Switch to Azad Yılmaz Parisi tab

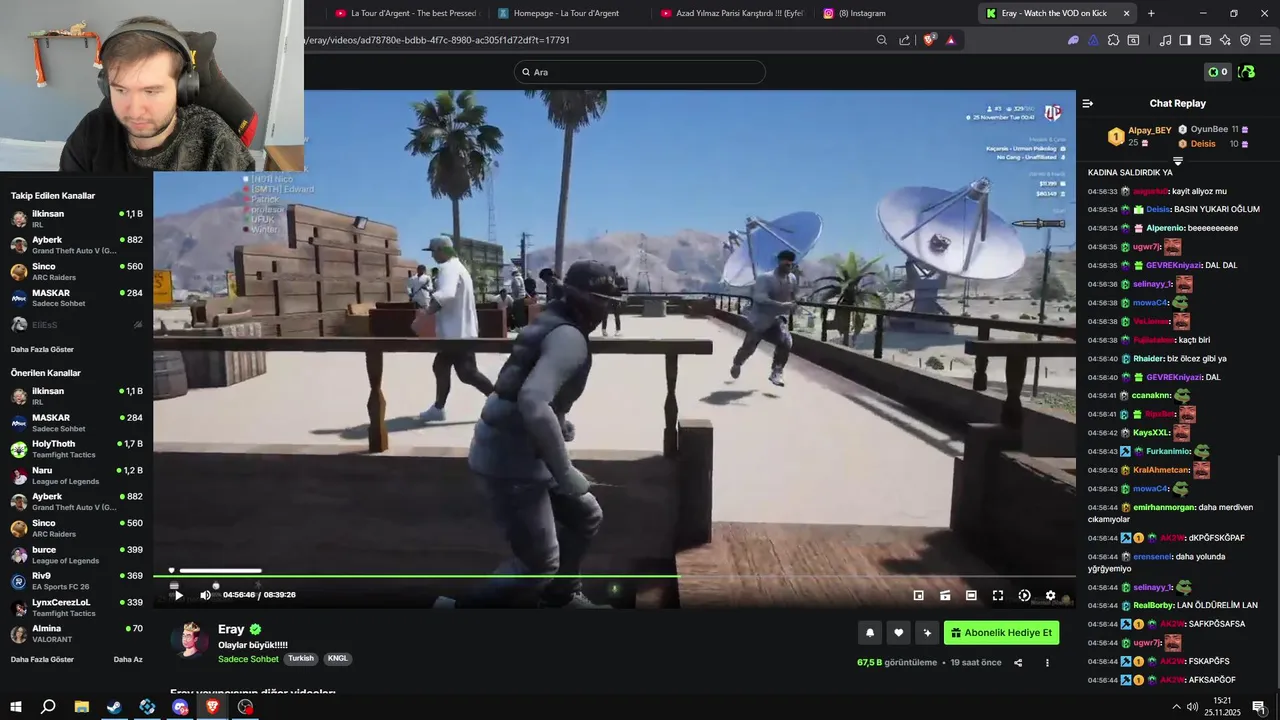731,13
